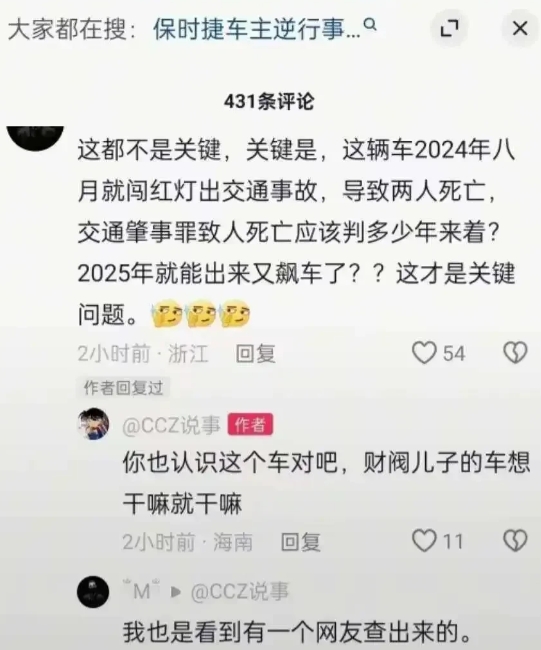The height and width of the screenshot is (650, 541).
Task: Reply to the 2024年八月 comment
Action: click(255, 354)
